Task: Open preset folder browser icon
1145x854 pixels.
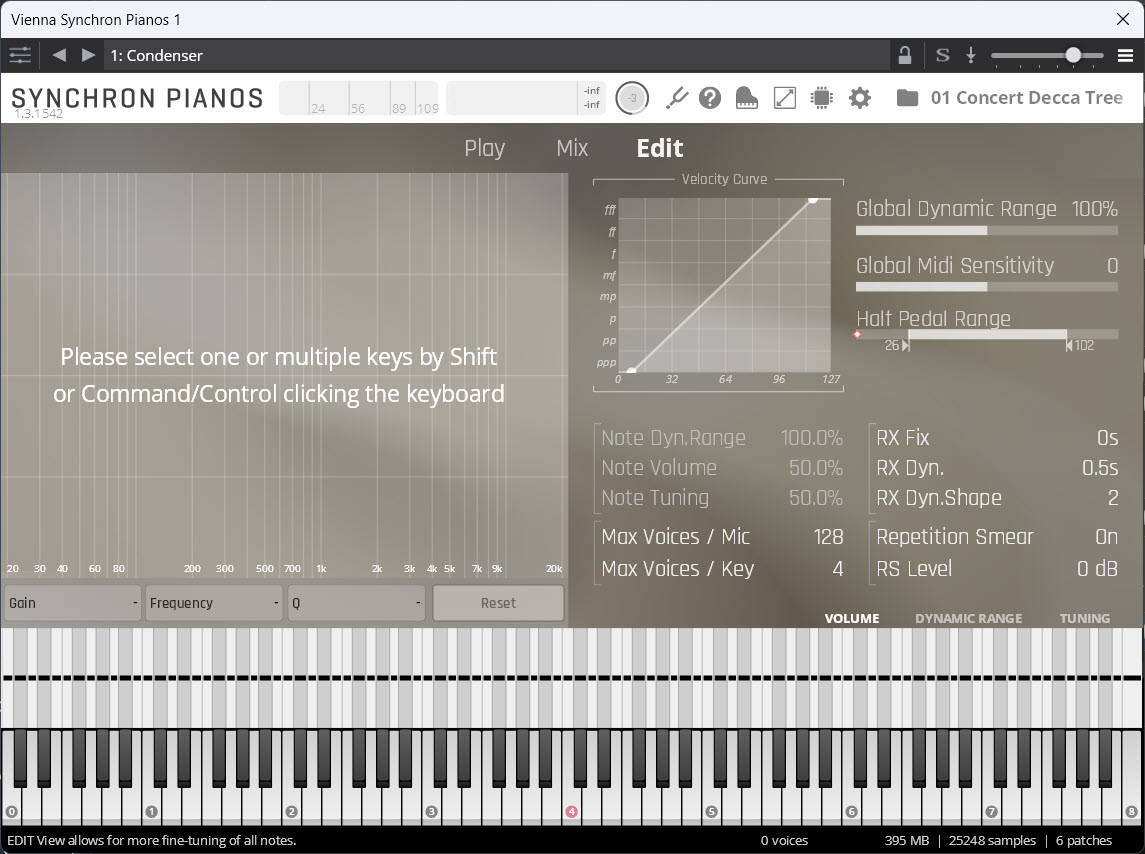Action: (907, 98)
